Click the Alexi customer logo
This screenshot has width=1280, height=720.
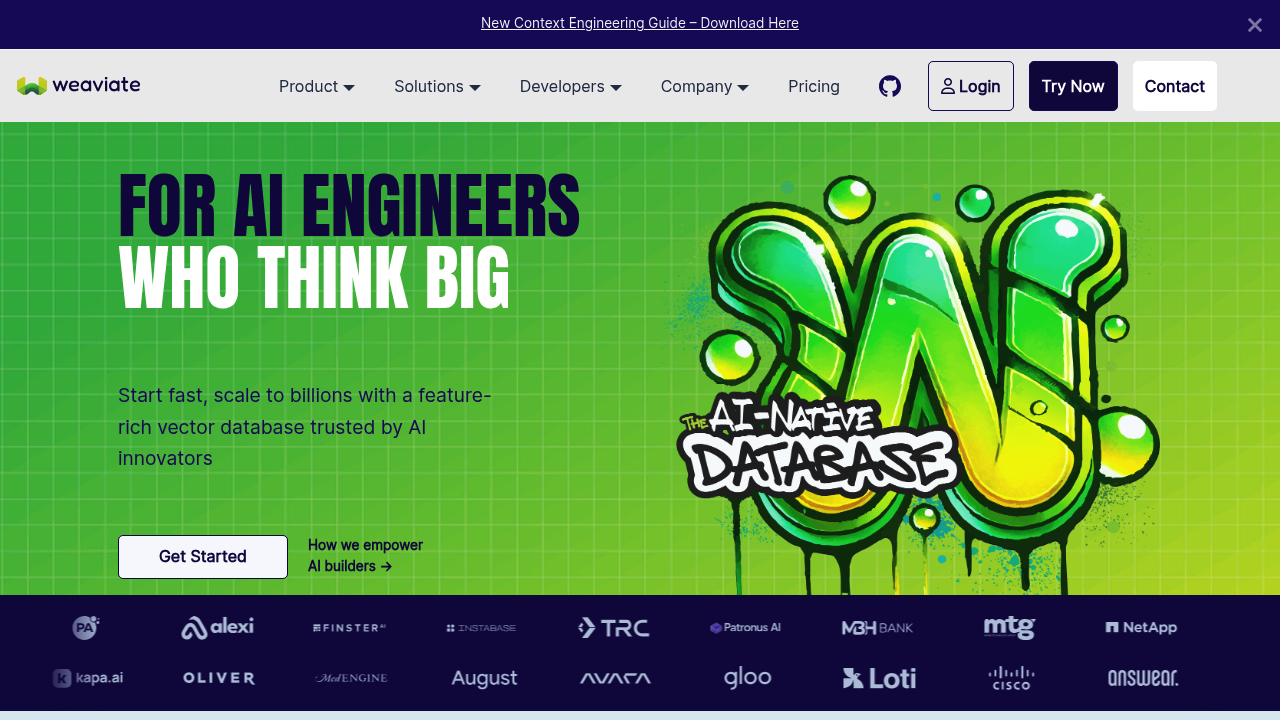(x=217, y=627)
